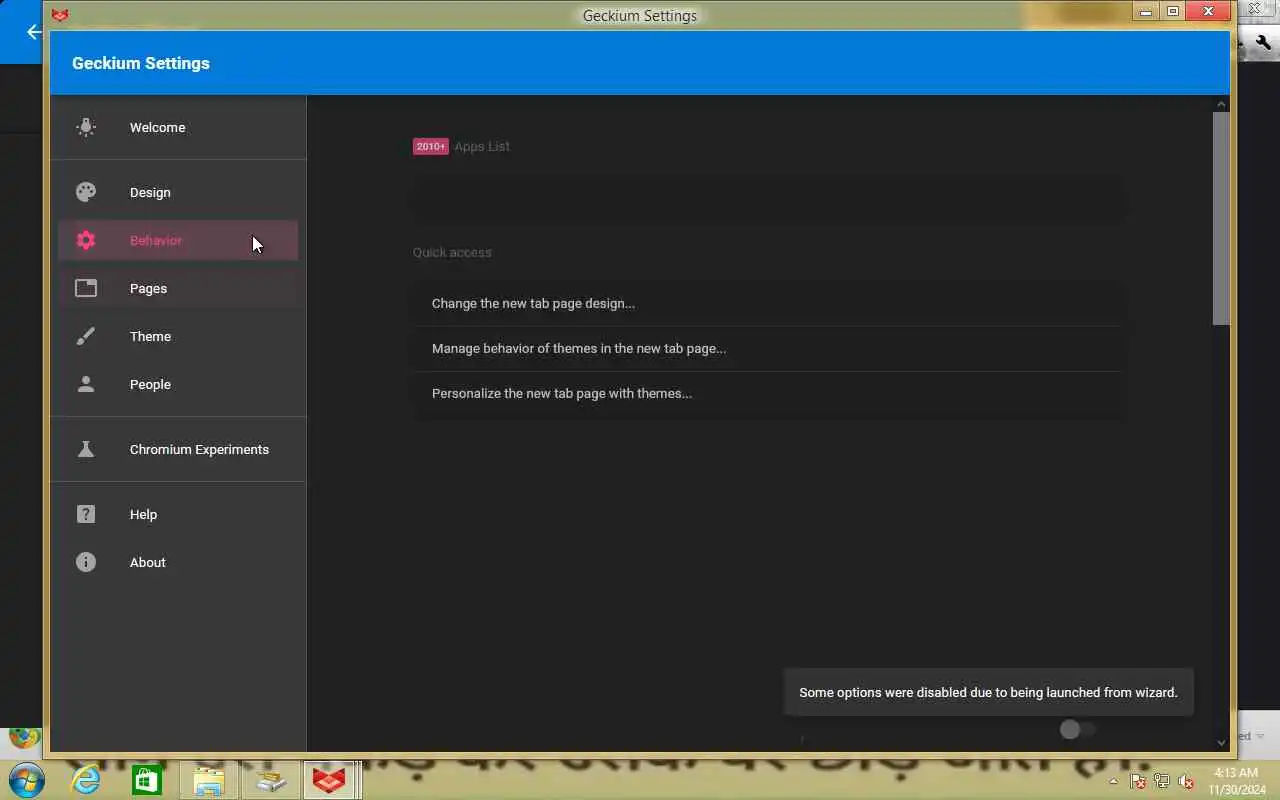Image resolution: width=1280 pixels, height=800 pixels.
Task: Click the Geckium fox icon in title bar
Action: 60,15
